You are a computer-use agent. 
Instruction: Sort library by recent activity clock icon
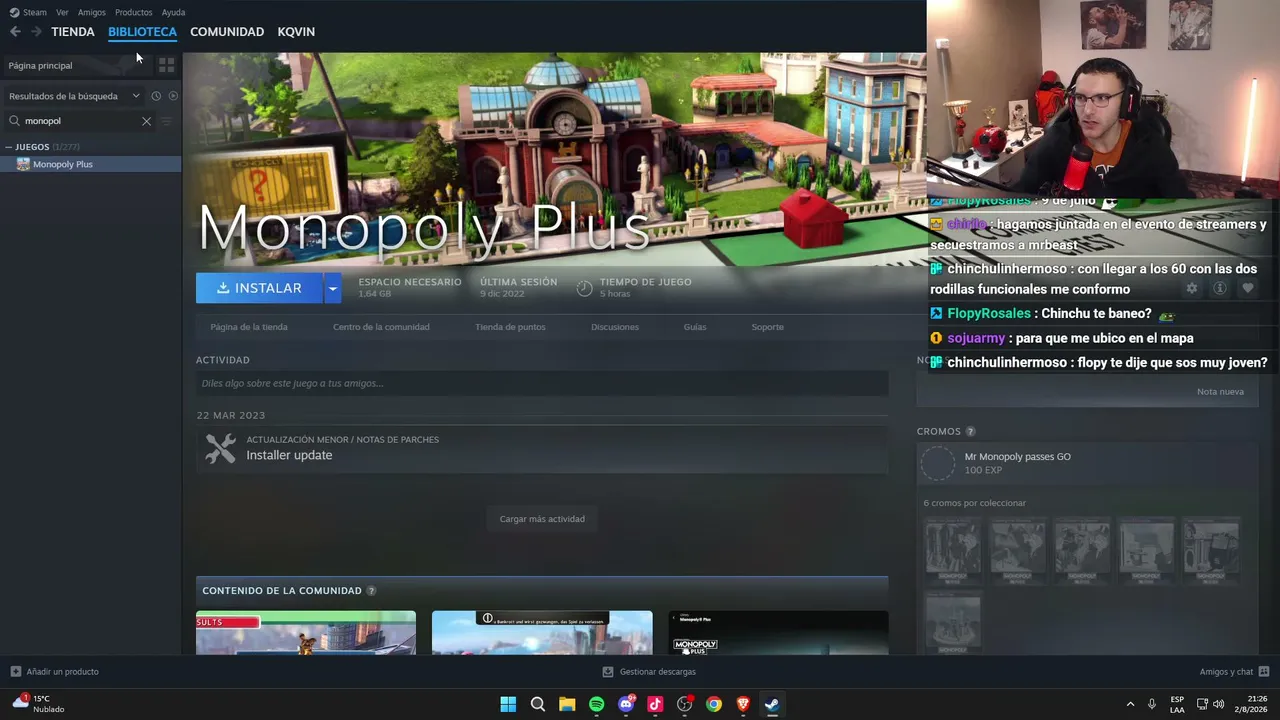tap(156, 96)
